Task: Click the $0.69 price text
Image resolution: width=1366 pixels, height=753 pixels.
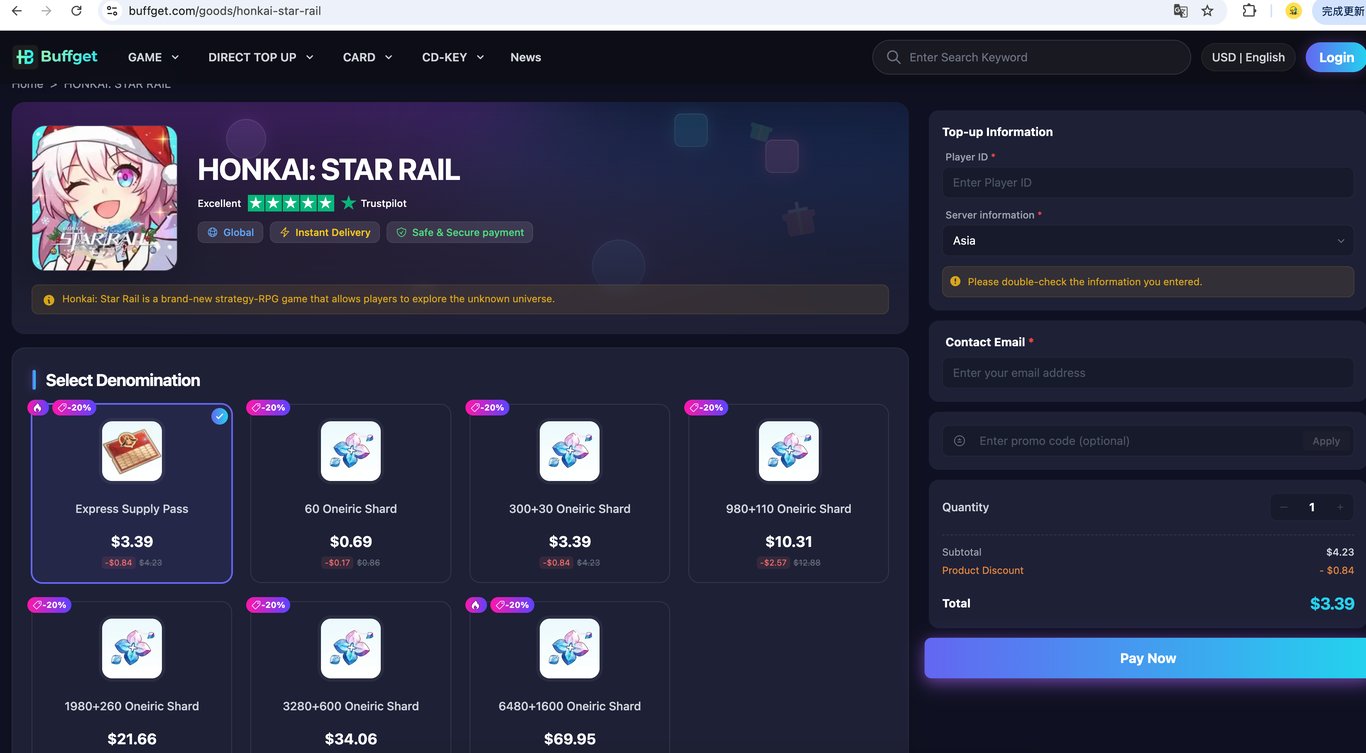Action: [x=351, y=542]
